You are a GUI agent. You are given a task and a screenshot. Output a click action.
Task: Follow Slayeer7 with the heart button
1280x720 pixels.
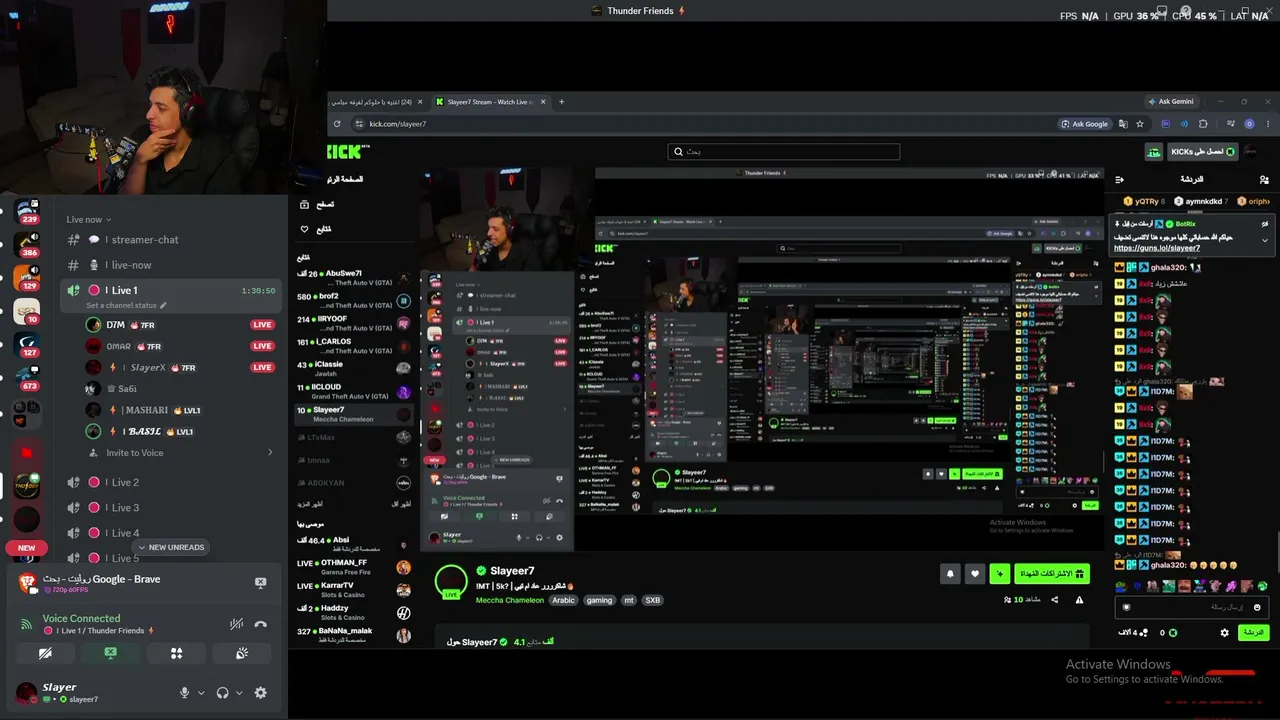pyautogui.click(x=974, y=574)
